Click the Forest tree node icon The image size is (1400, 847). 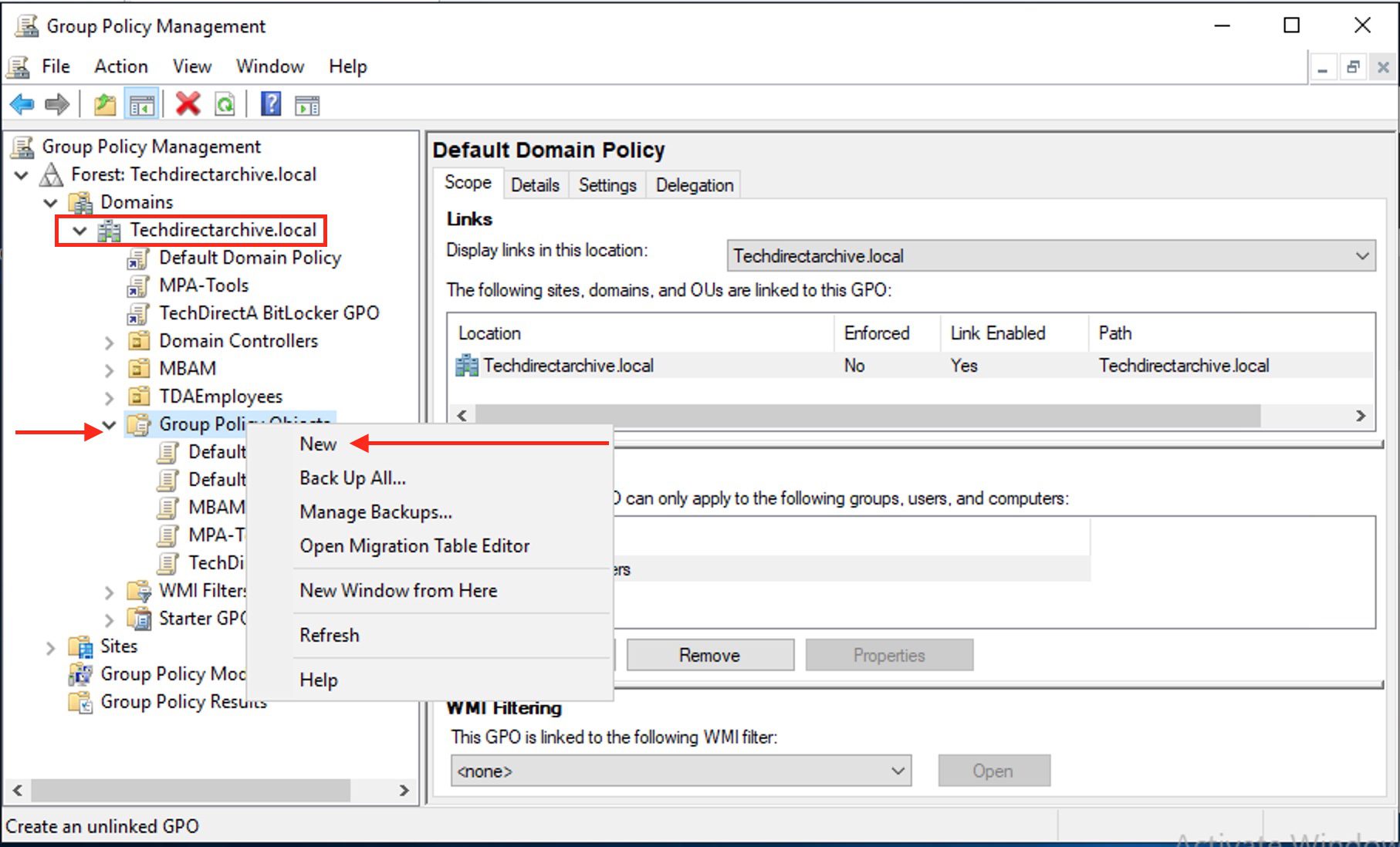tap(52, 175)
